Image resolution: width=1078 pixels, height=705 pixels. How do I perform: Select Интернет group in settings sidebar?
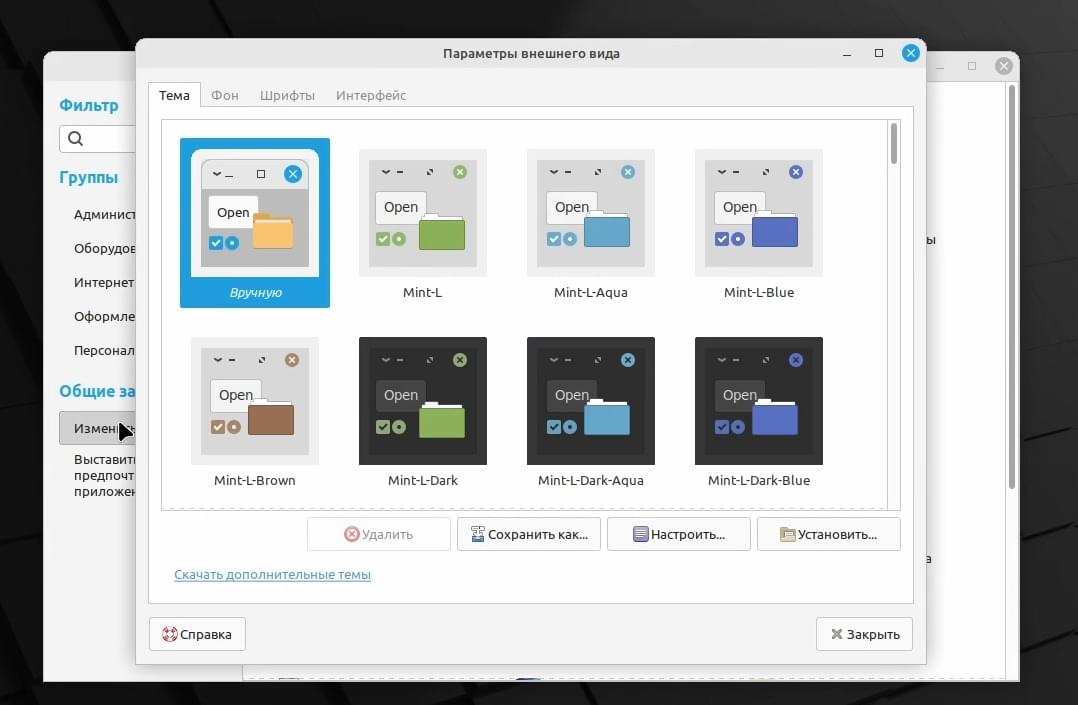pyautogui.click(x=104, y=283)
